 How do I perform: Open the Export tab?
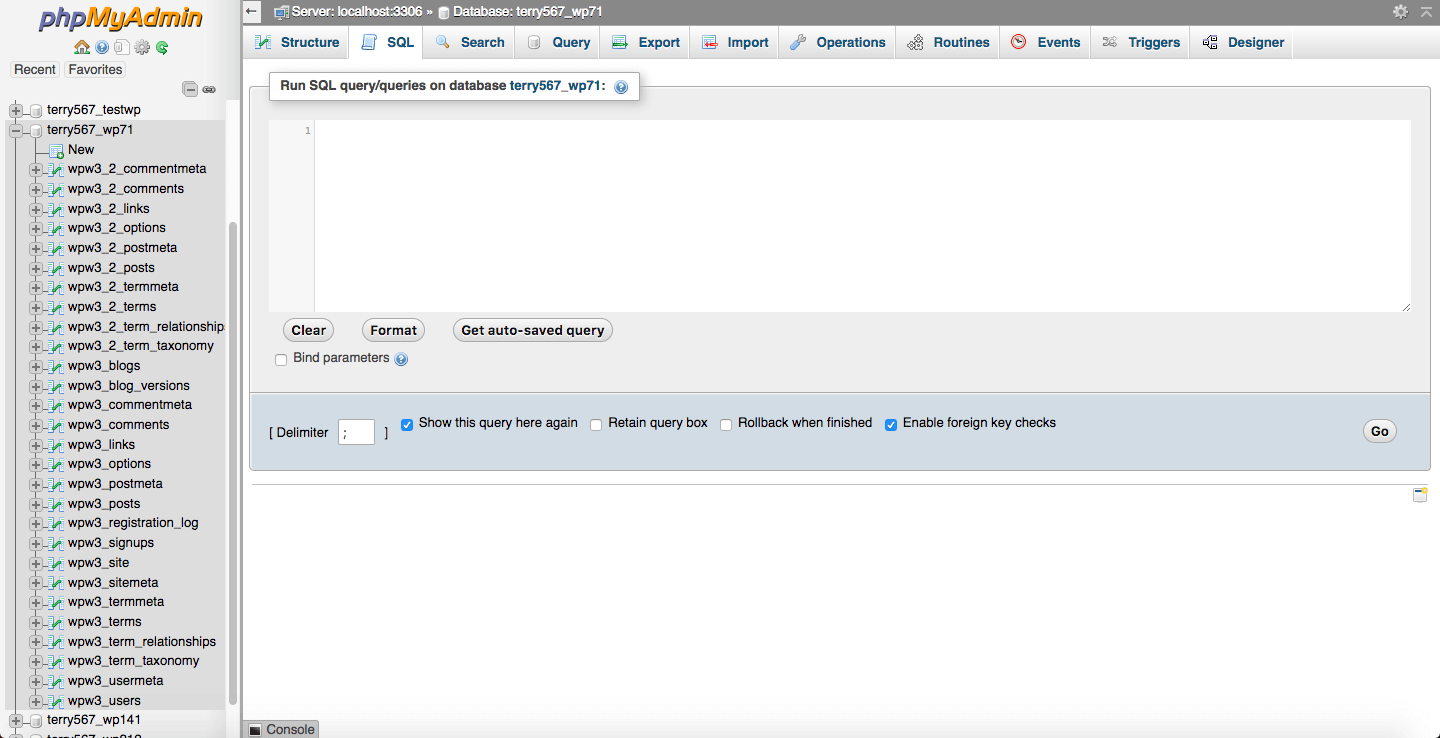click(646, 42)
